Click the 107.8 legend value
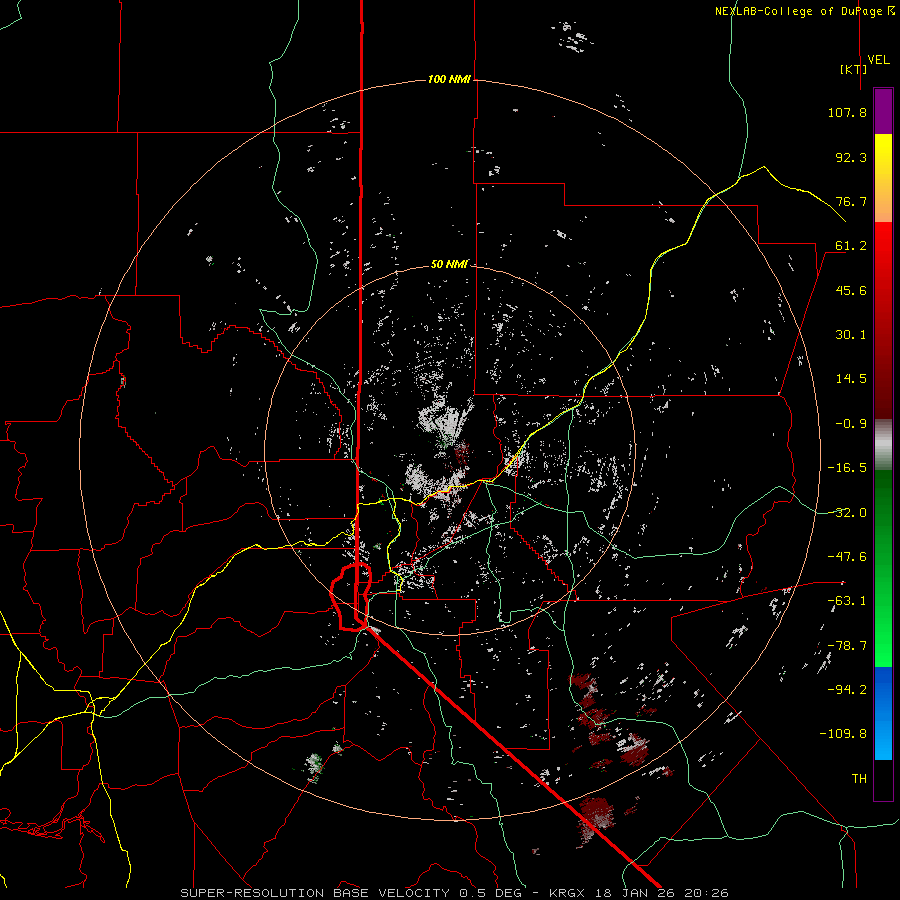900x900 pixels. click(x=847, y=112)
